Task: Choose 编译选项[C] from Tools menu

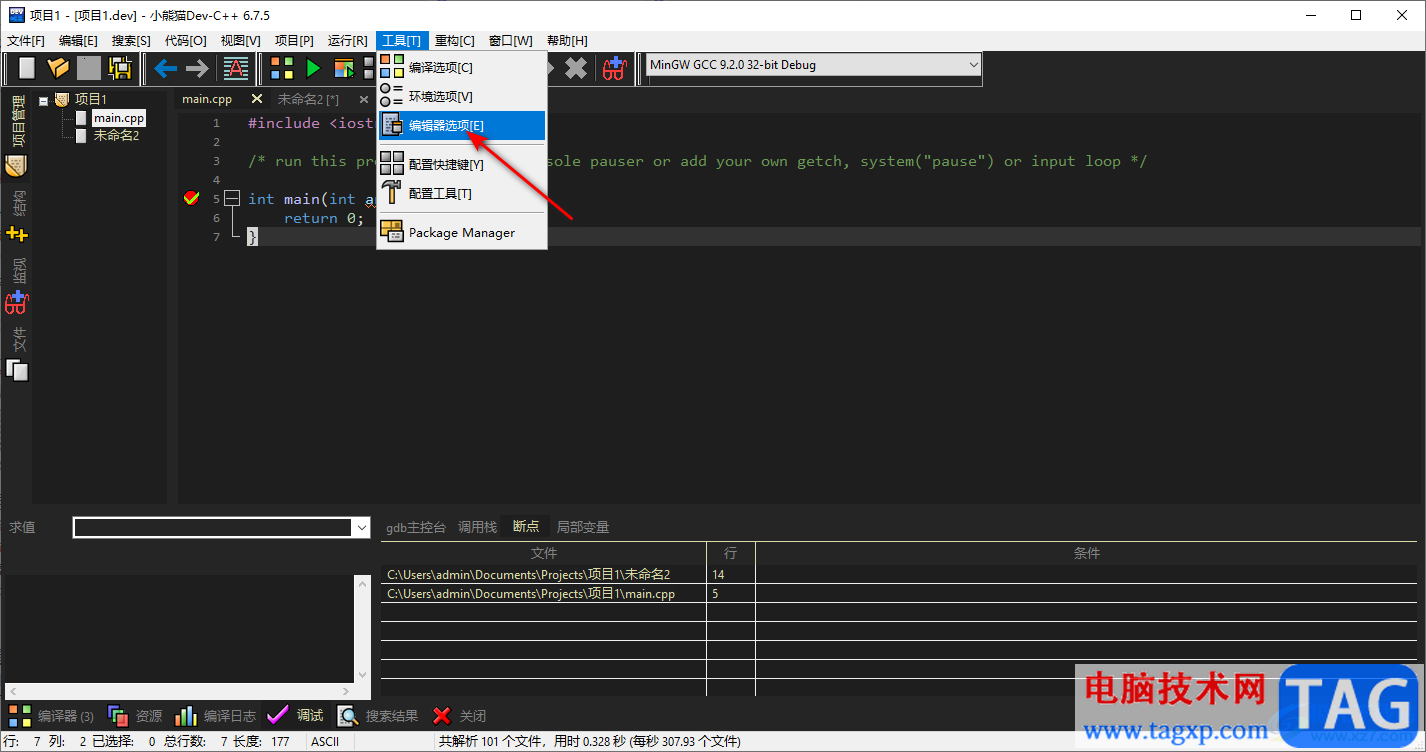Action: (461, 67)
